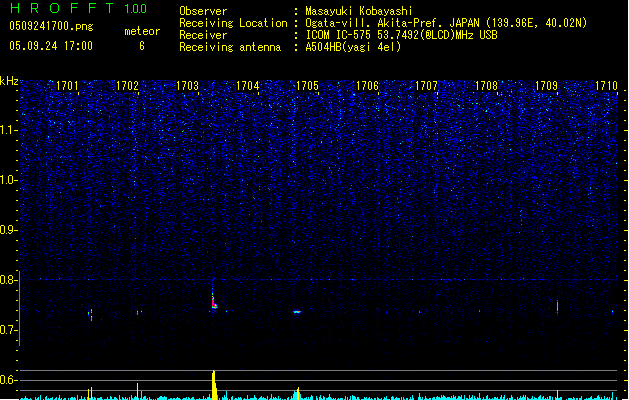Click the HROFFT 1.0.0 title text

78,8
